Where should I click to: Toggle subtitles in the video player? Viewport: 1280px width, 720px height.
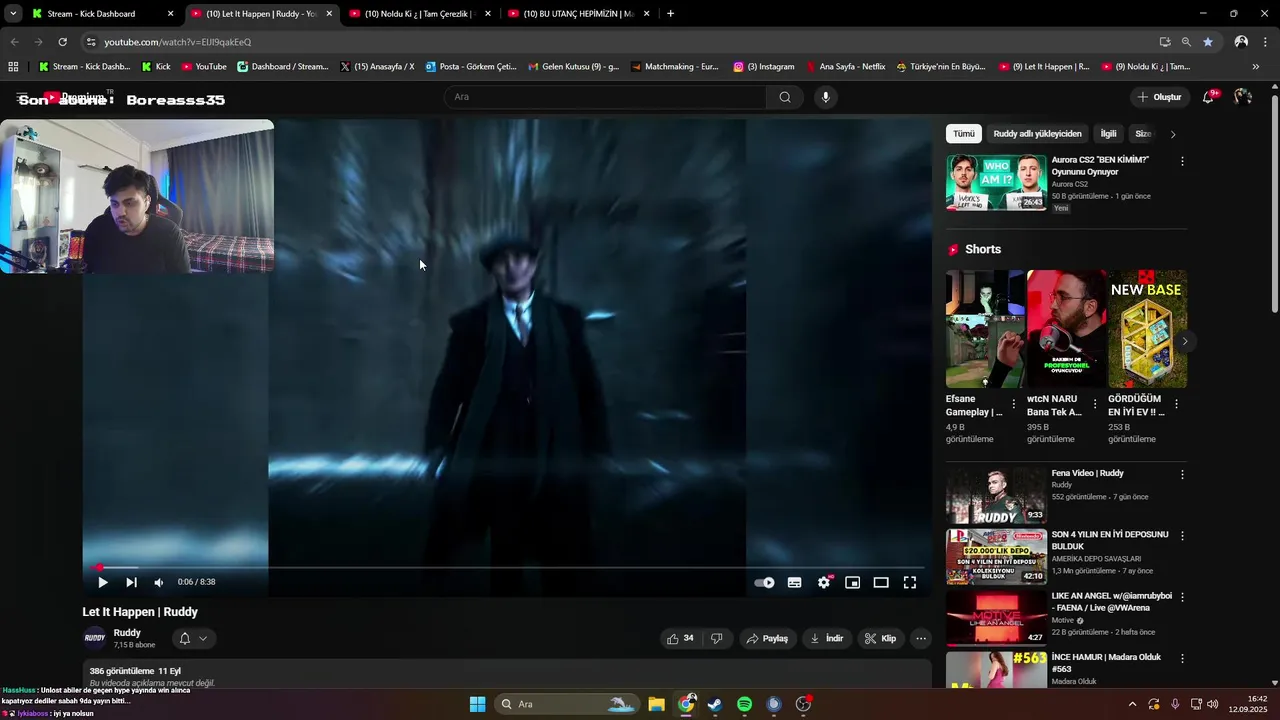pos(794,582)
